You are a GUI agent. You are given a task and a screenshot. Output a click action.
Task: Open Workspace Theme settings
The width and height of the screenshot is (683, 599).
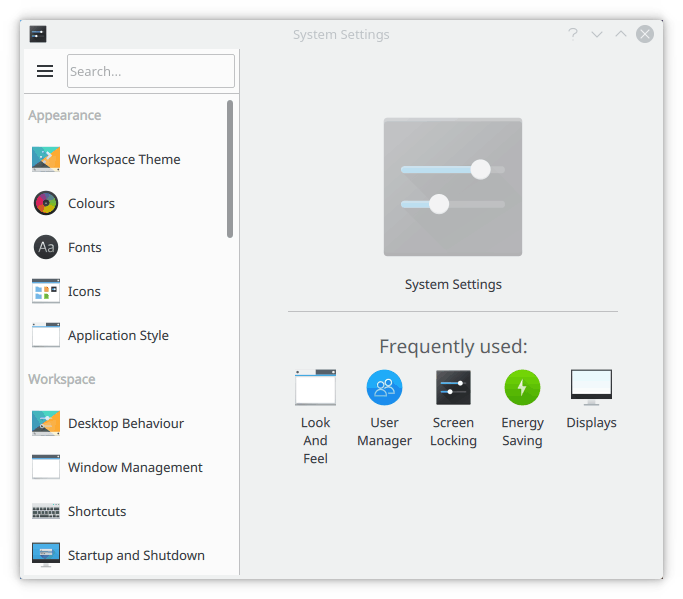tap(123, 160)
